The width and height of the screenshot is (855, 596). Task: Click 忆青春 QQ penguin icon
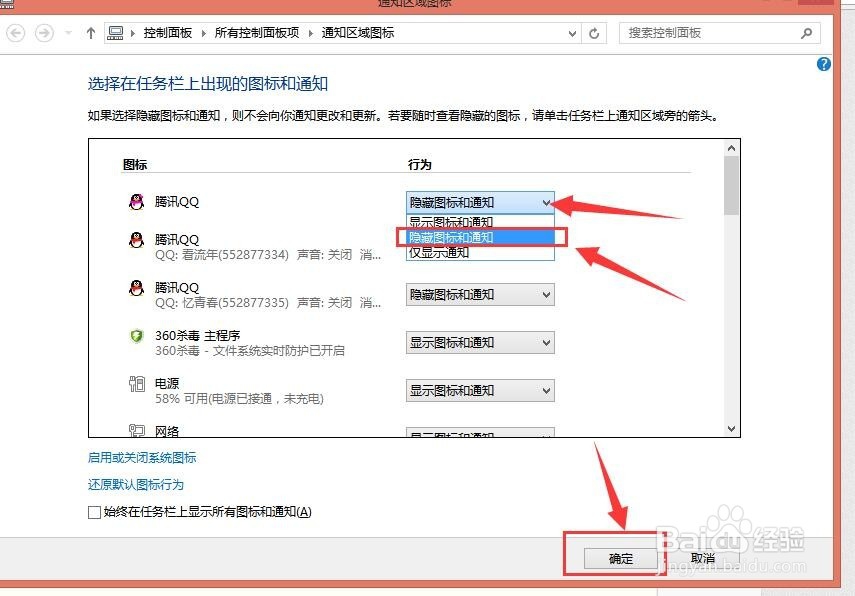(x=136, y=287)
